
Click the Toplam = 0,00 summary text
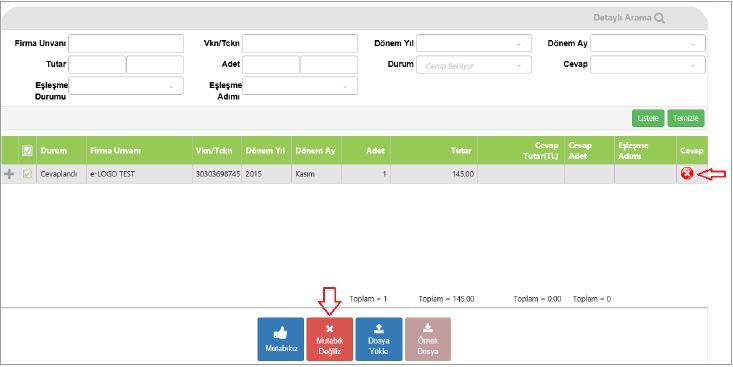coord(537,299)
